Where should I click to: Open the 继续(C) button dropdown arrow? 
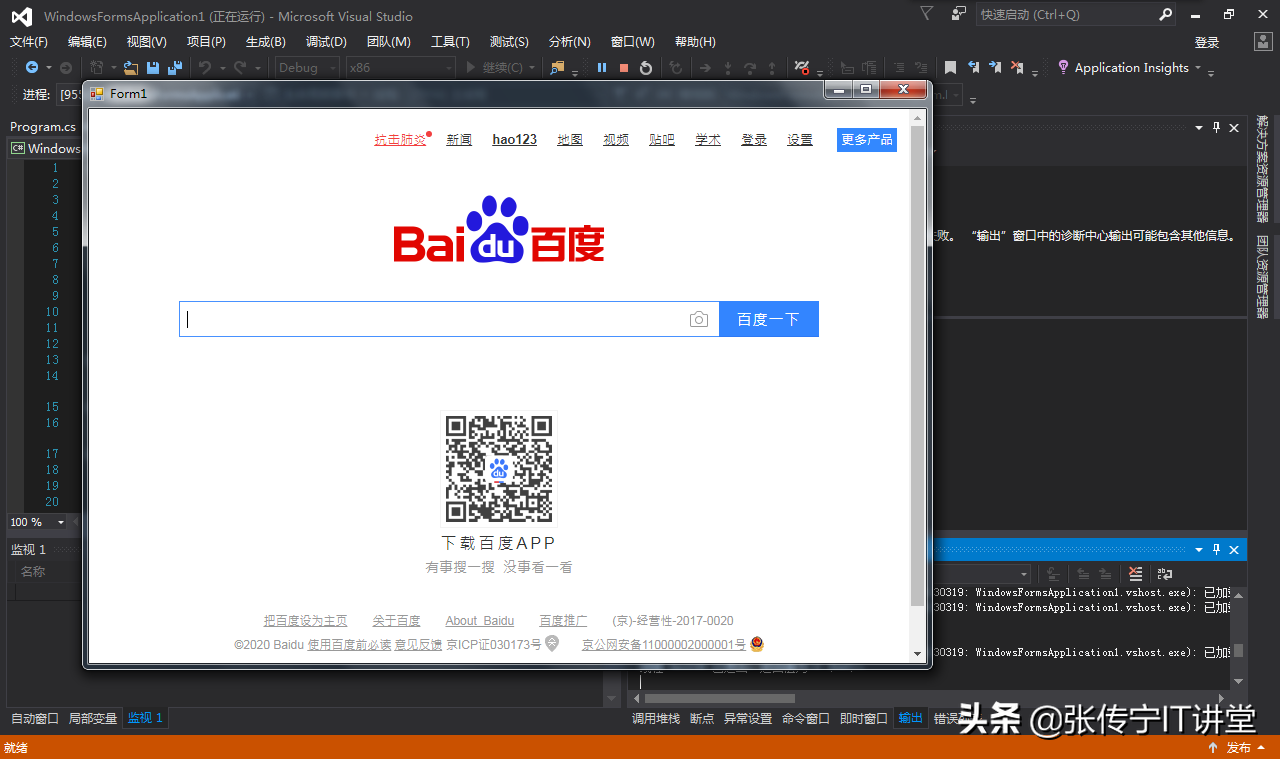pos(532,68)
